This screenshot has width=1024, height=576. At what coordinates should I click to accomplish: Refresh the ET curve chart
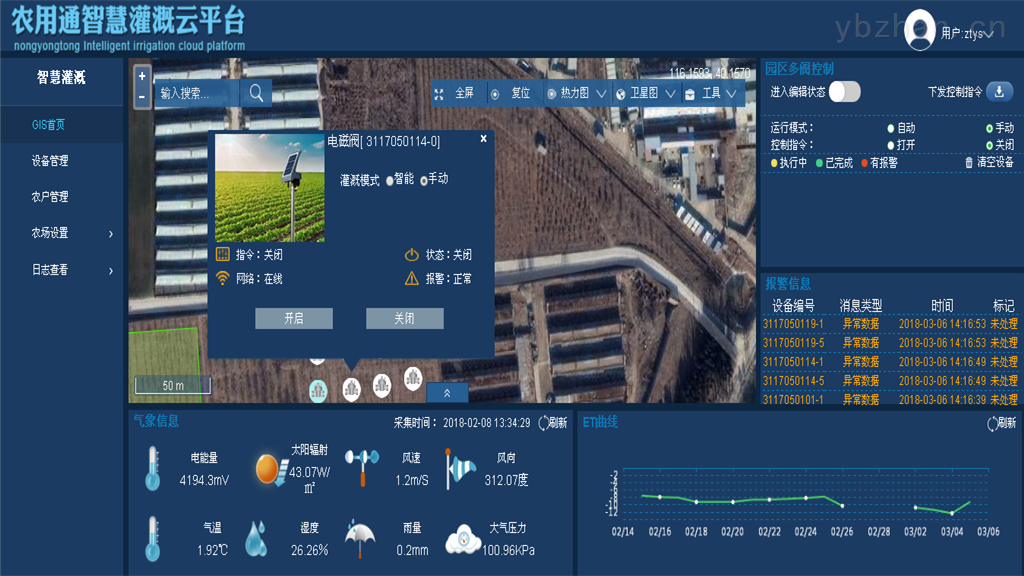tap(1001, 423)
